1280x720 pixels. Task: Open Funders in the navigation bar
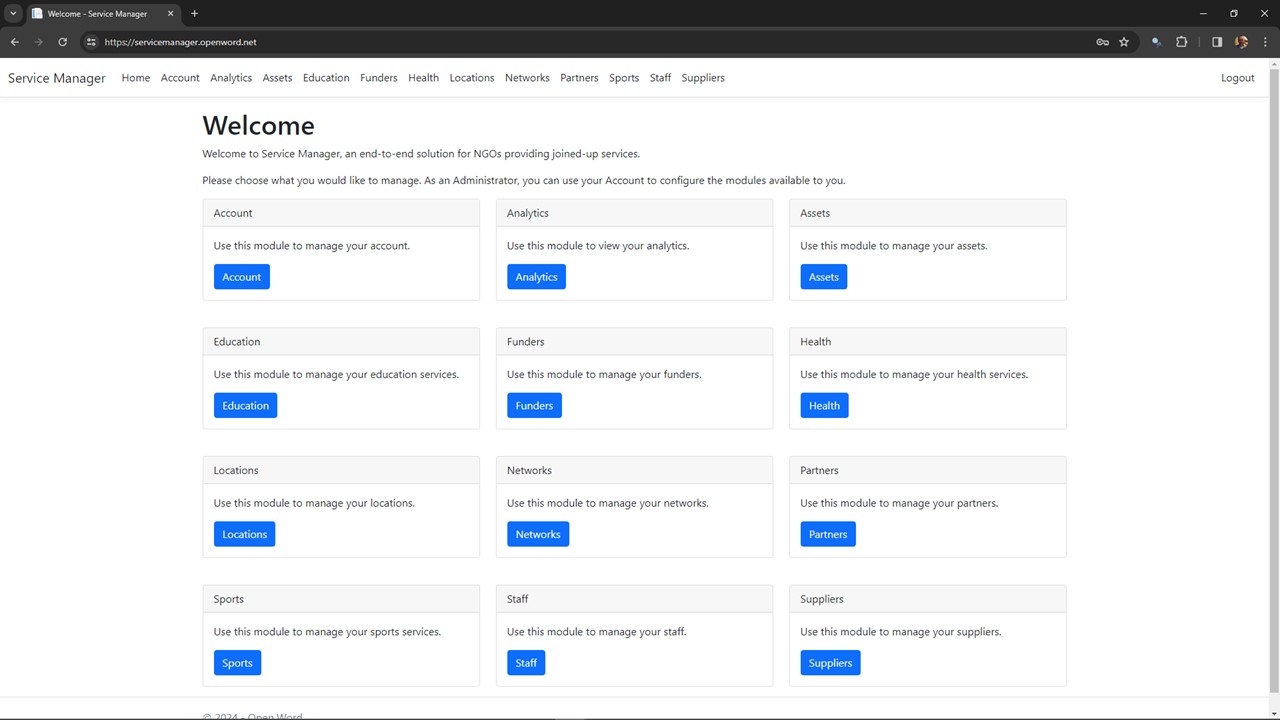[379, 78]
